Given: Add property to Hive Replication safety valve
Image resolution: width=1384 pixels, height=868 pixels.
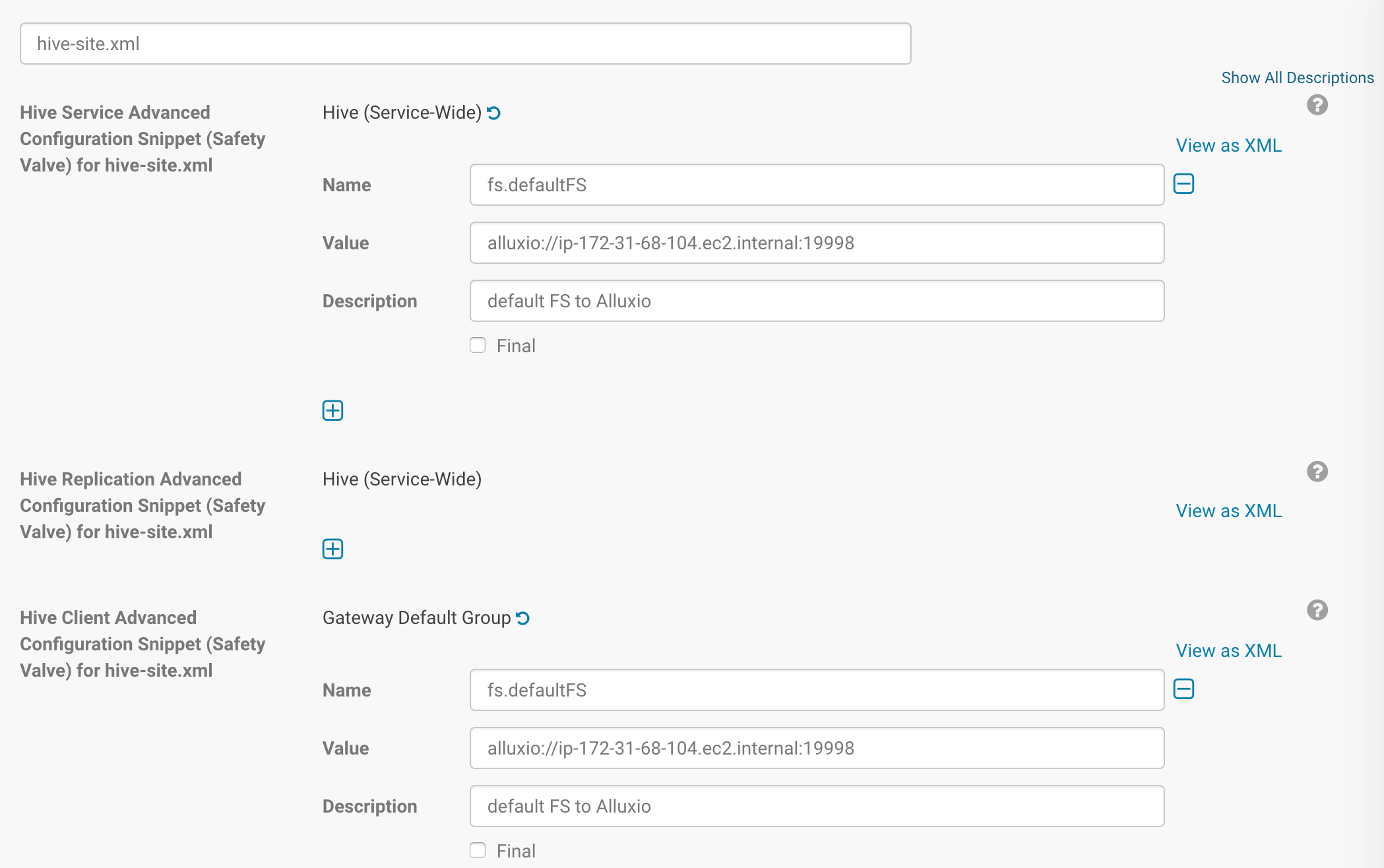Looking at the screenshot, I should (x=332, y=549).
